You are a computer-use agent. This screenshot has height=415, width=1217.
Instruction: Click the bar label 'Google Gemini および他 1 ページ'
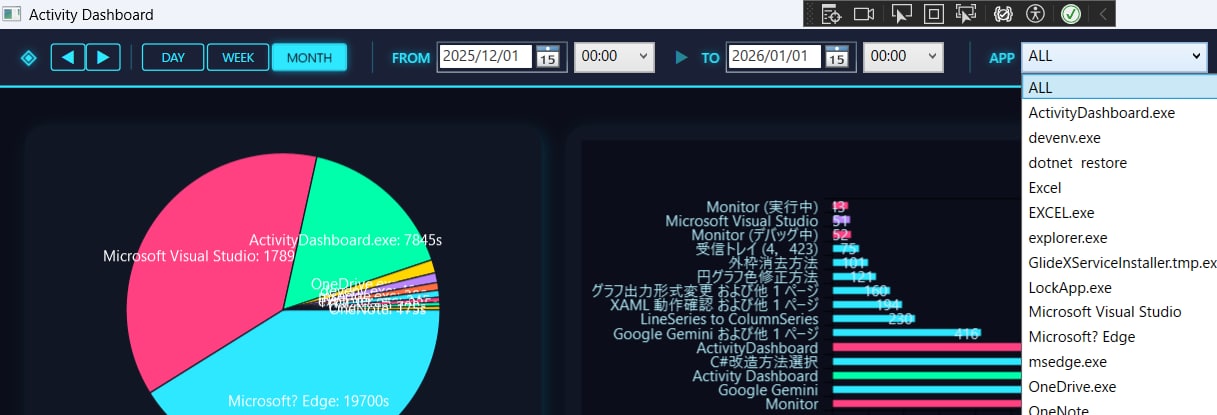(716, 333)
